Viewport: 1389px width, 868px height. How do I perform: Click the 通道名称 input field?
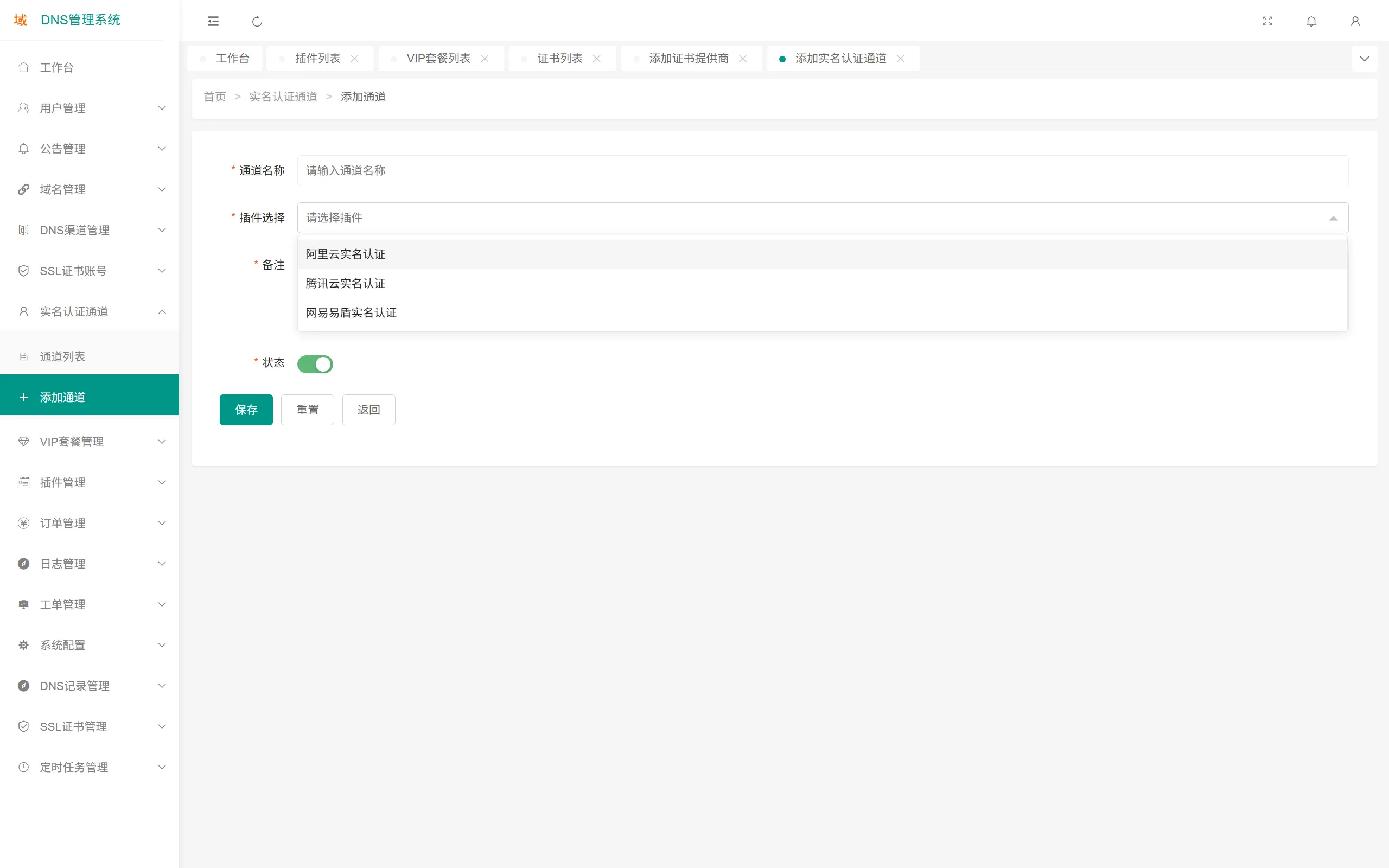[574, 170]
